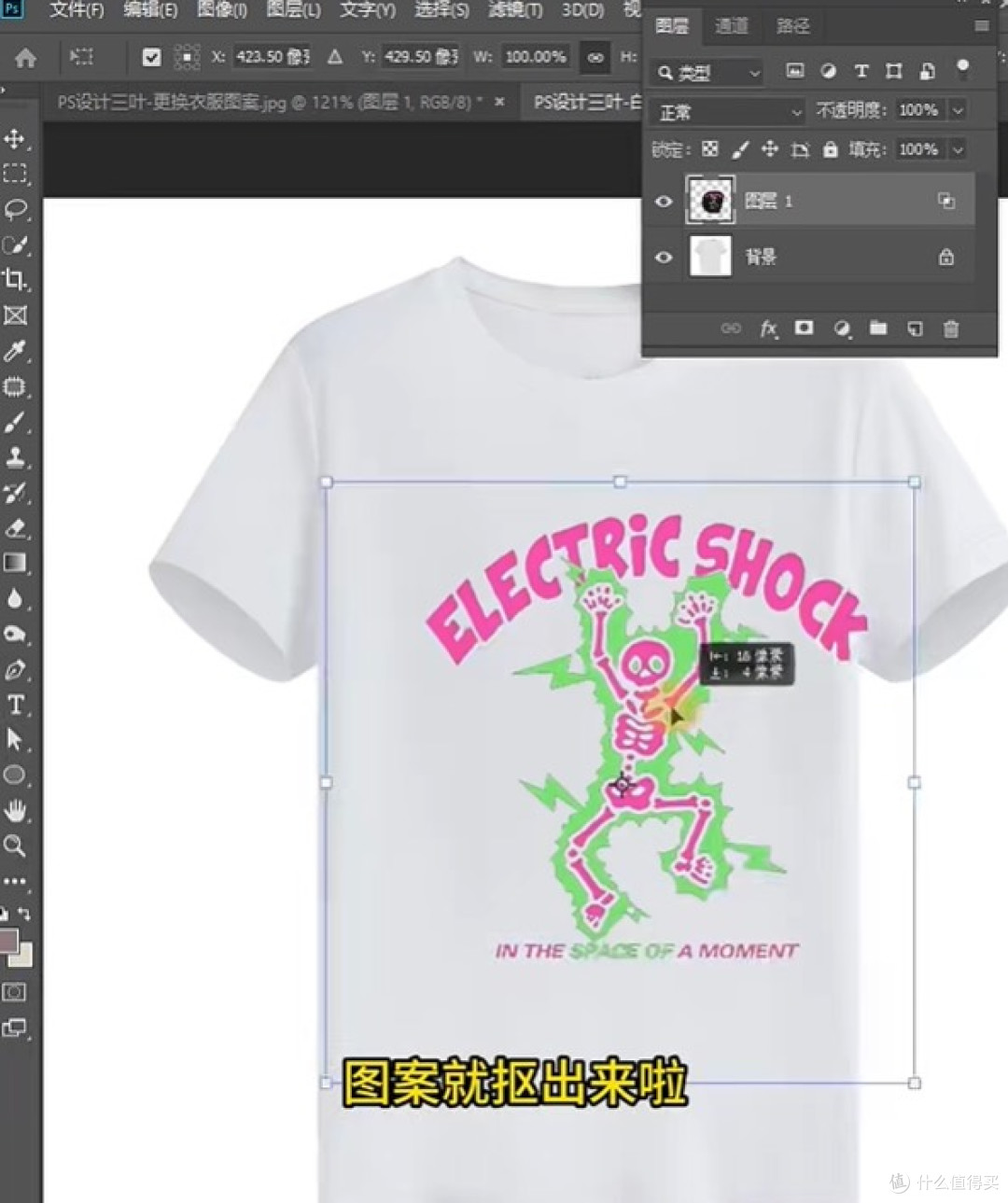The image size is (1008, 1203).
Task: Select the Dodge tool
Action: tap(14, 635)
